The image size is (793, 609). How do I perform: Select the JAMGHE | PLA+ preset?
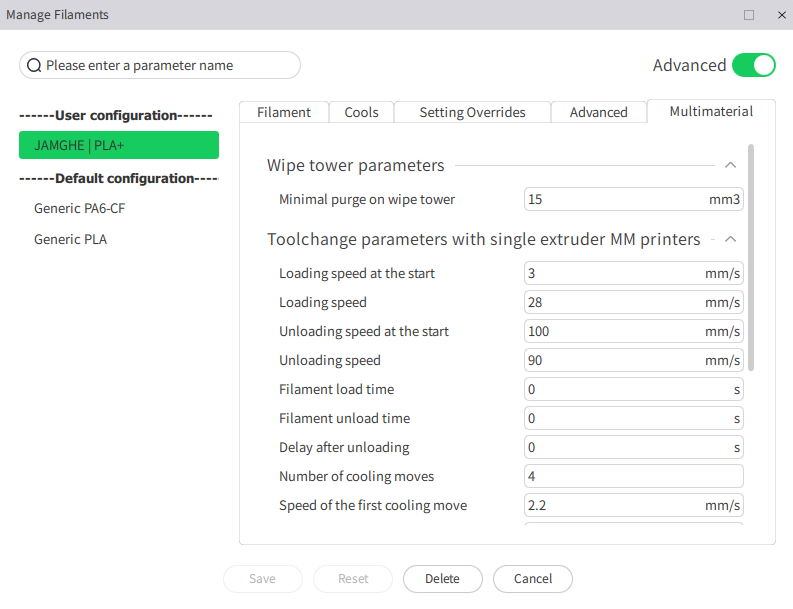coord(119,145)
